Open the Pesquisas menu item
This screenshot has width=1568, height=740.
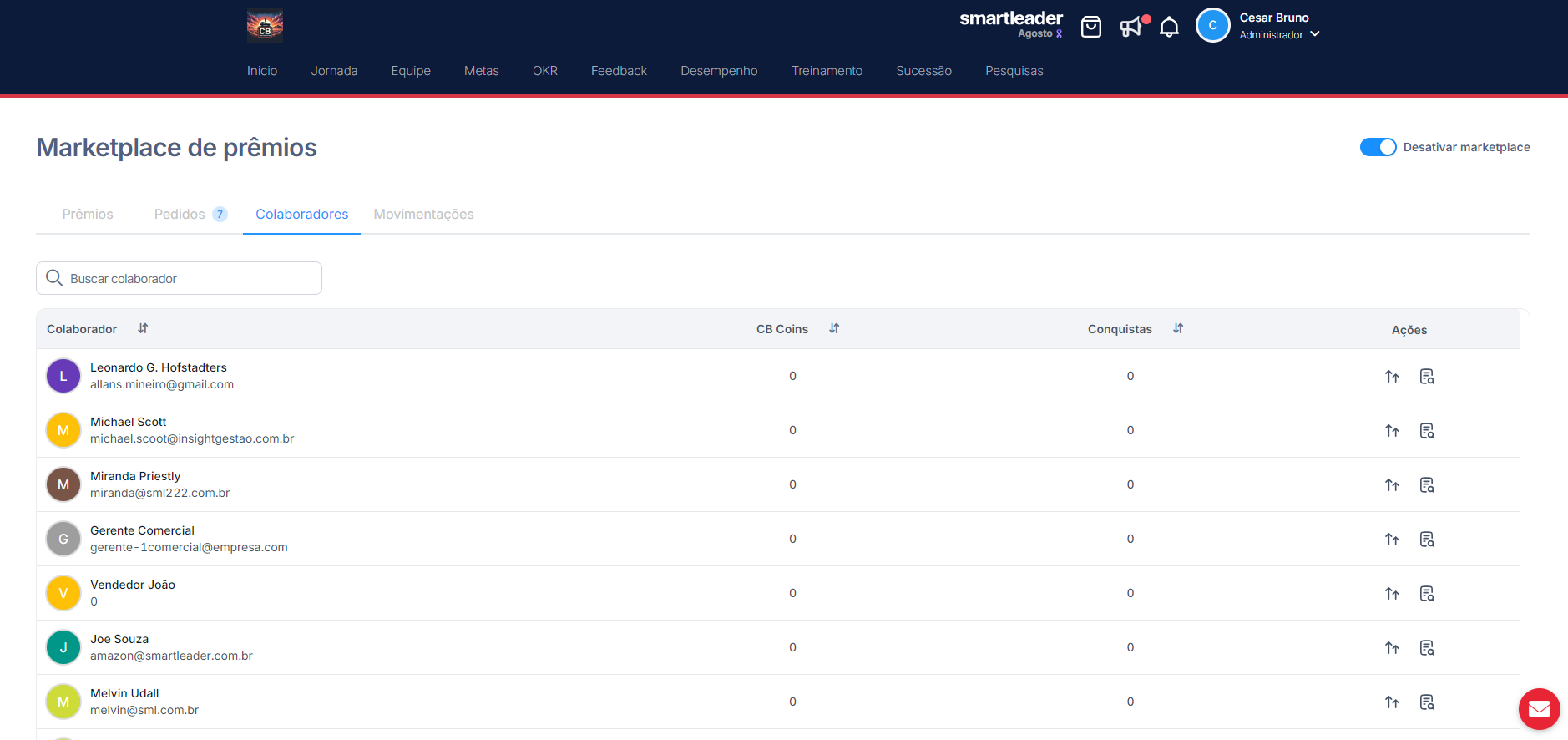point(1014,71)
